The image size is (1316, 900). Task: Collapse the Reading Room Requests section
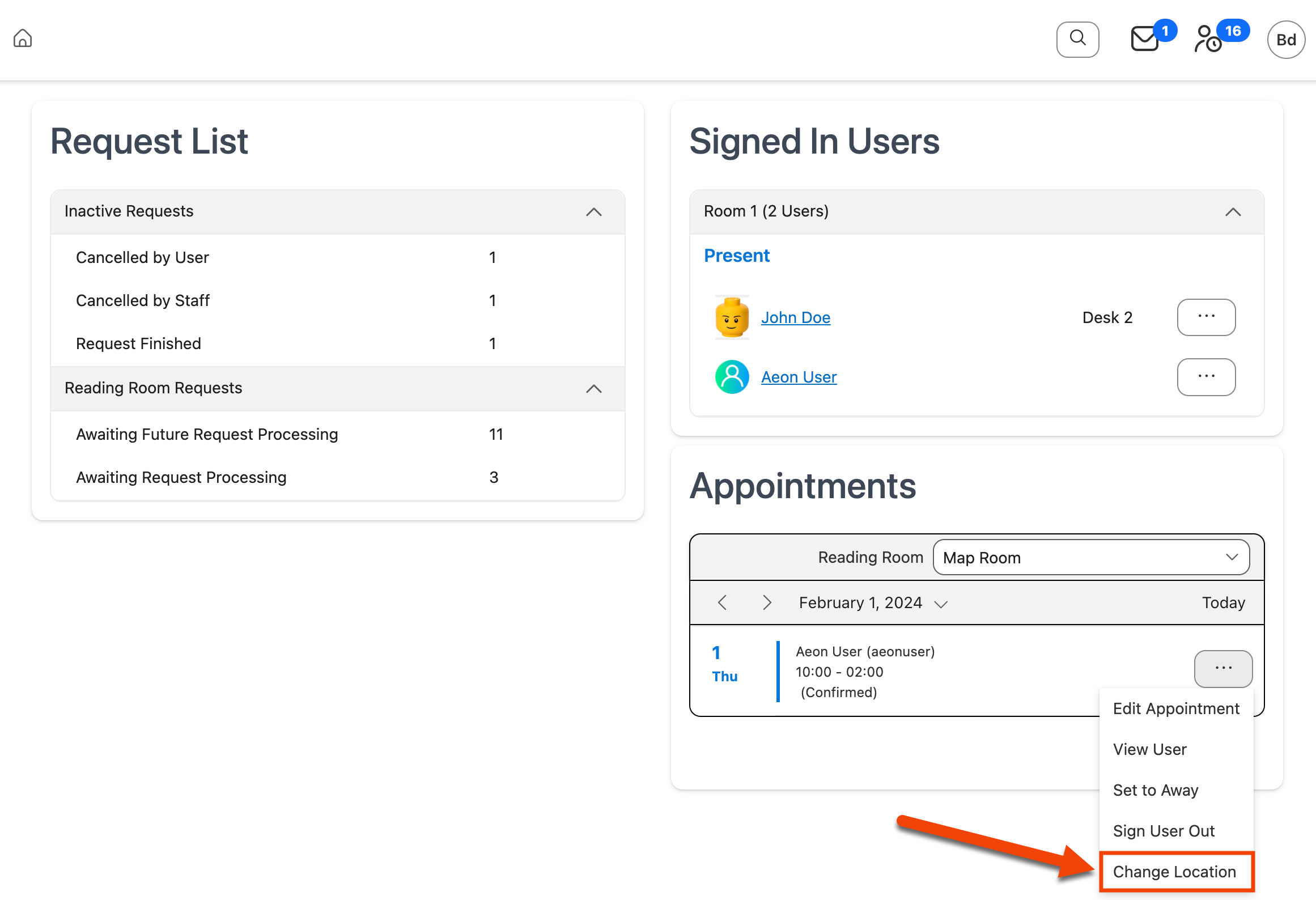(593, 389)
